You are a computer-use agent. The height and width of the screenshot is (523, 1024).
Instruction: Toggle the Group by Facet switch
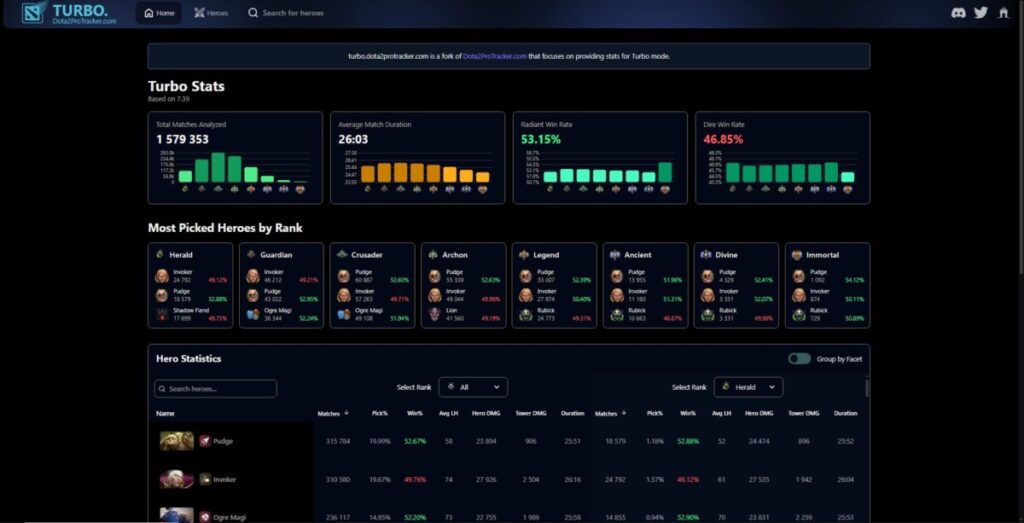point(799,358)
